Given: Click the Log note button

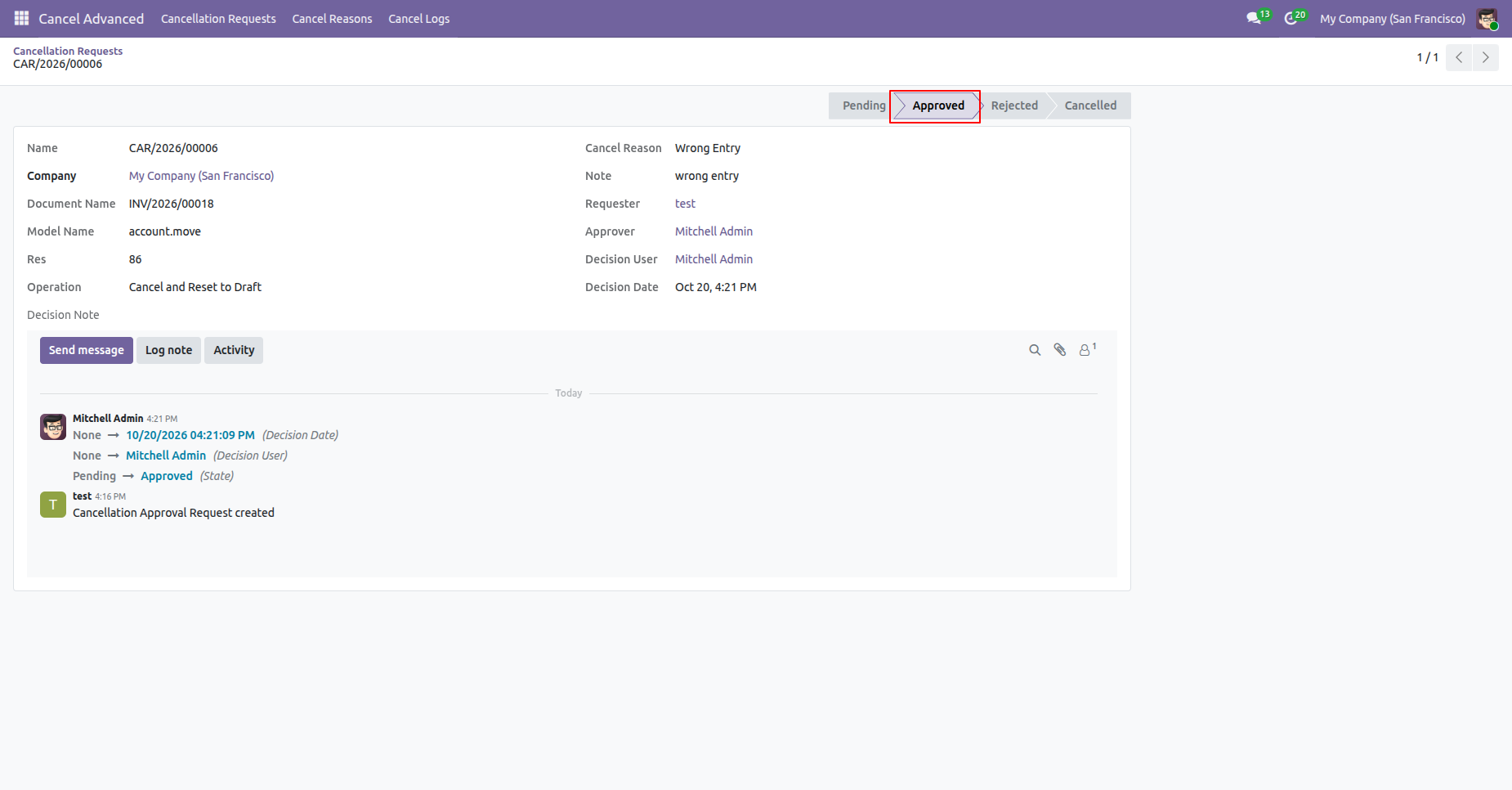Looking at the screenshot, I should [x=168, y=350].
